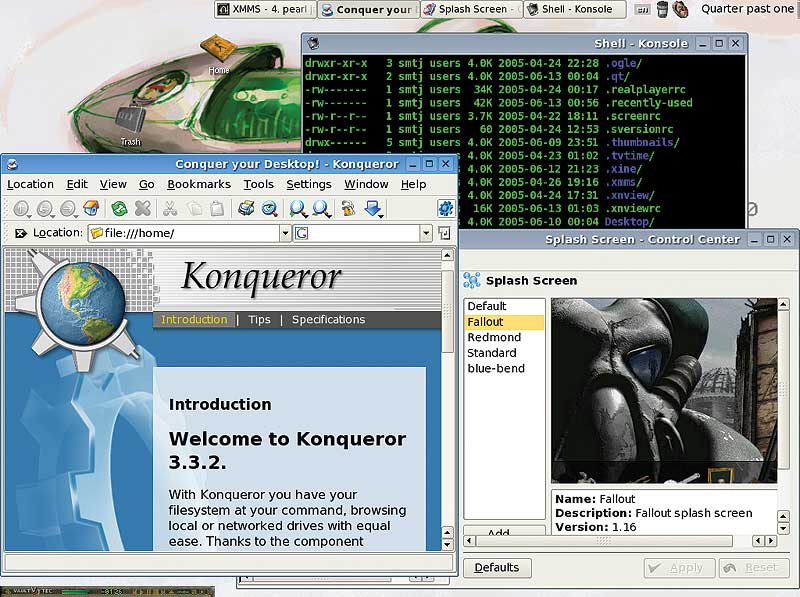800x597 pixels.
Task: Click the .recently-used entry in Konsole
Action: (x=648, y=103)
